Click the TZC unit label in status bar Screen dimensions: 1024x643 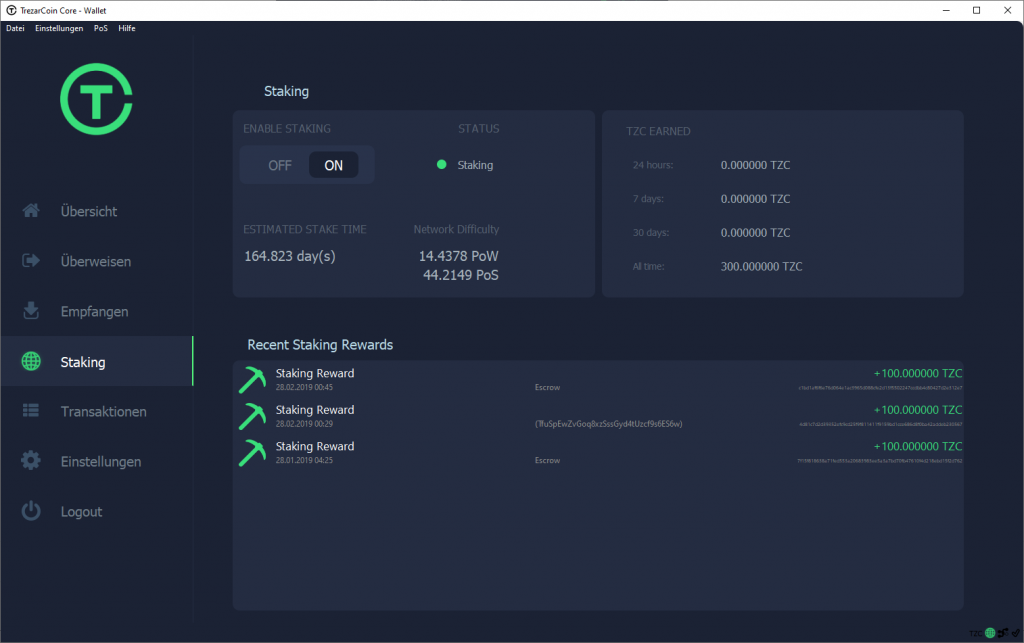coord(976,633)
